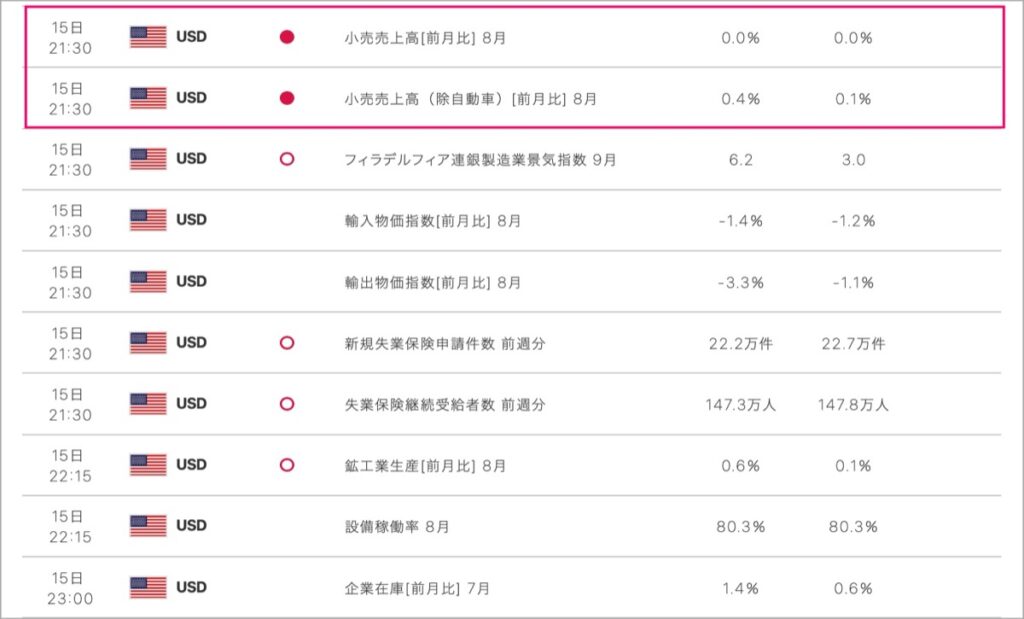The height and width of the screenshot is (619, 1024).
Task: Click the hollow circle beside 鉱工業生産[前月比]
Action: coord(287,465)
